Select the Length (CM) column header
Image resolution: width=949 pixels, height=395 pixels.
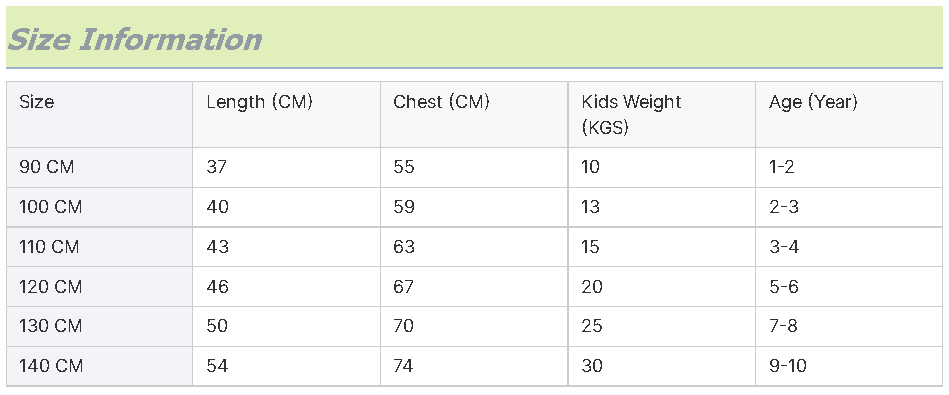[x=260, y=102]
